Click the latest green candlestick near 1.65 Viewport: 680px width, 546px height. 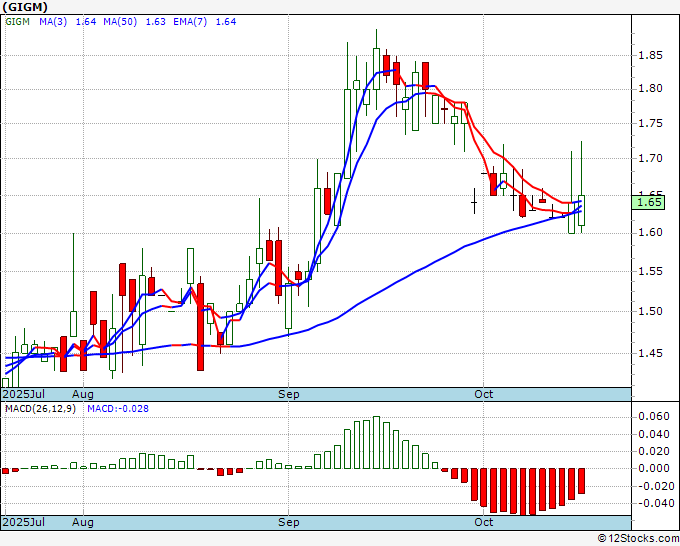(582, 210)
